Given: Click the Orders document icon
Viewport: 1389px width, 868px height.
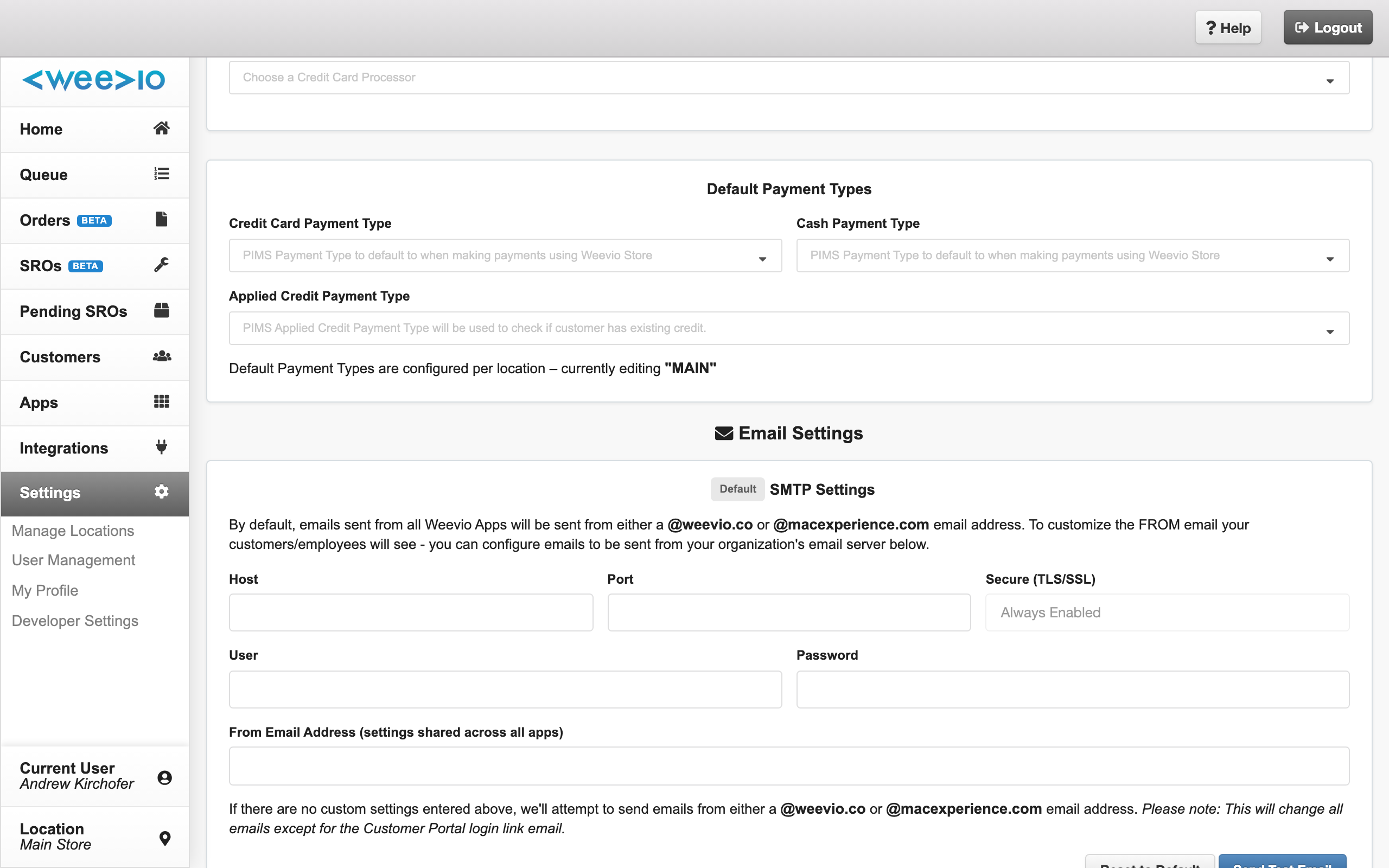Looking at the screenshot, I should (161, 219).
